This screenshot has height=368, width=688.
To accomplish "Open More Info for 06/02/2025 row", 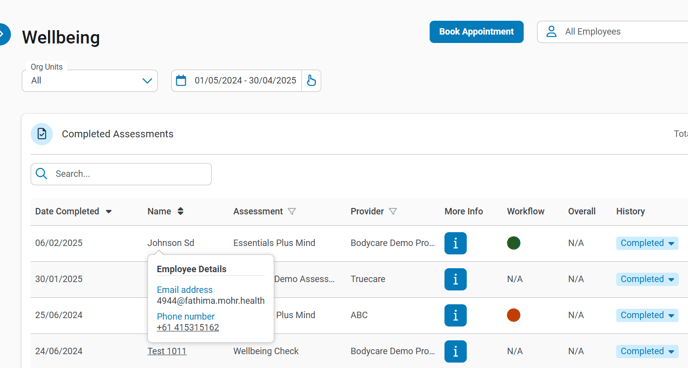I will click(455, 243).
